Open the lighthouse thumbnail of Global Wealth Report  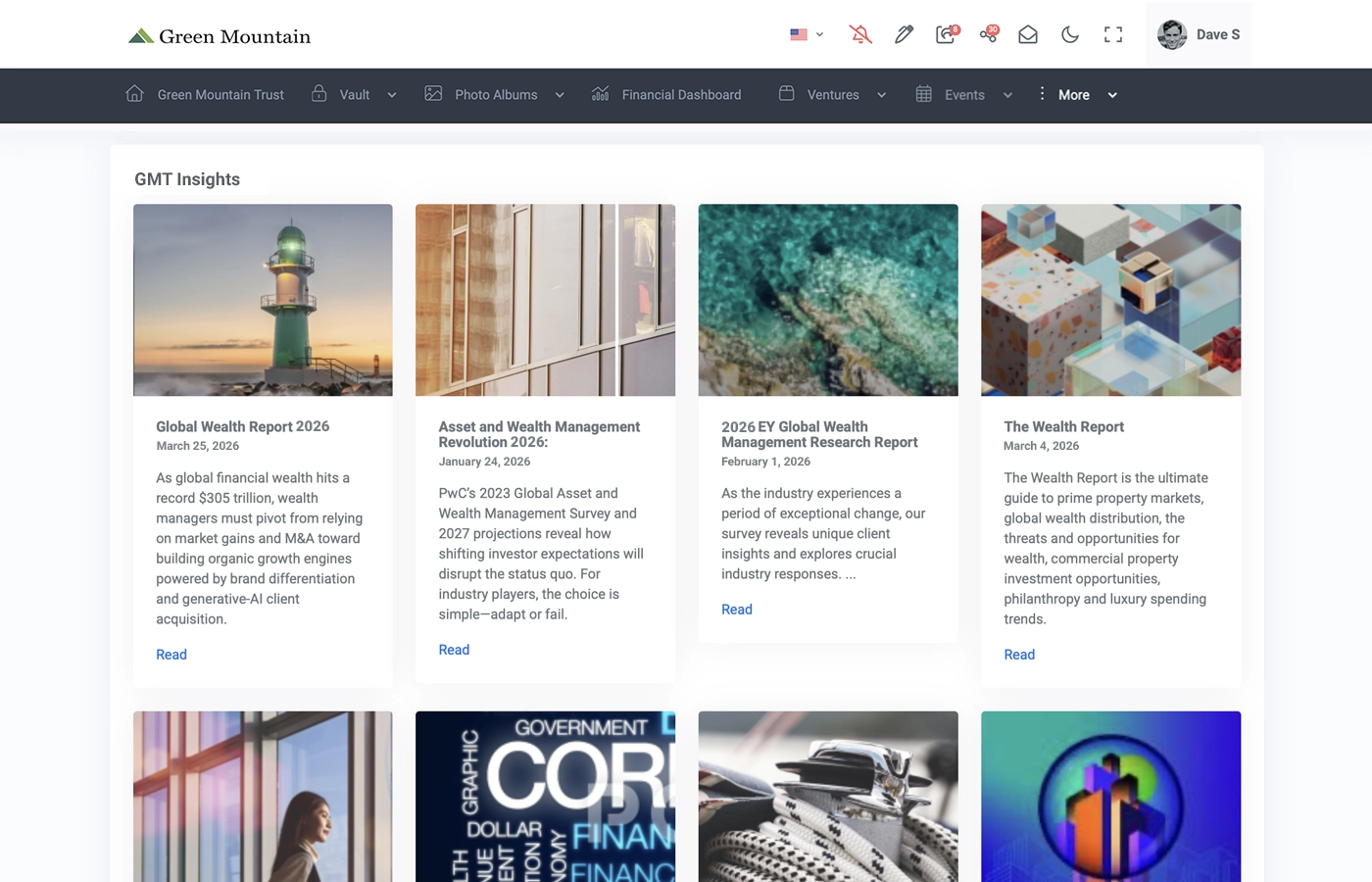point(263,300)
